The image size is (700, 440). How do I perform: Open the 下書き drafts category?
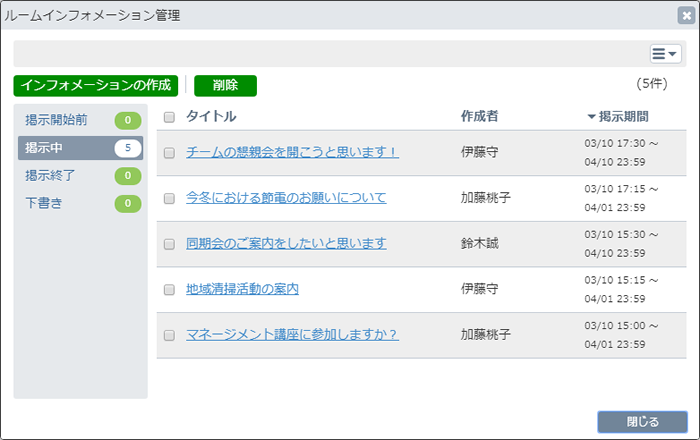(x=43, y=203)
